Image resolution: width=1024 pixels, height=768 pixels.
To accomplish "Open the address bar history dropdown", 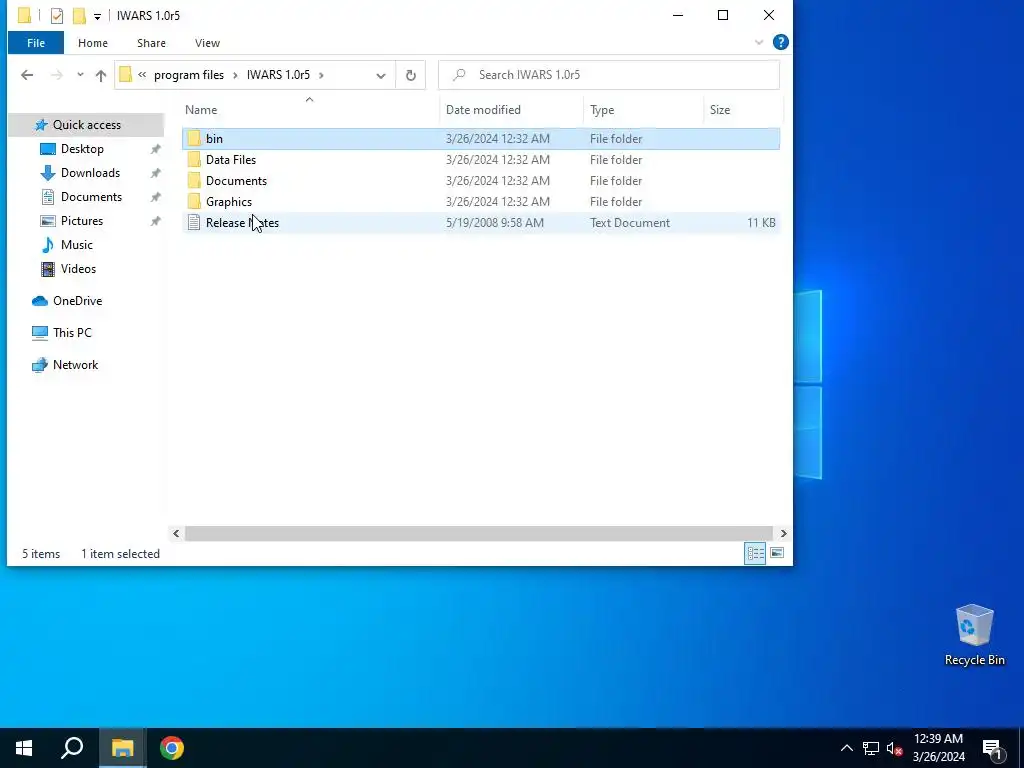I will pos(381,75).
